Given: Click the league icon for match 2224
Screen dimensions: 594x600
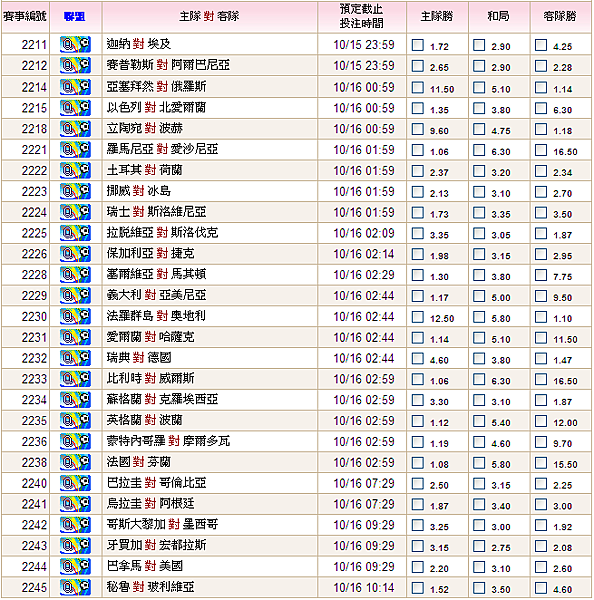Looking at the screenshot, I should point(75,212).
